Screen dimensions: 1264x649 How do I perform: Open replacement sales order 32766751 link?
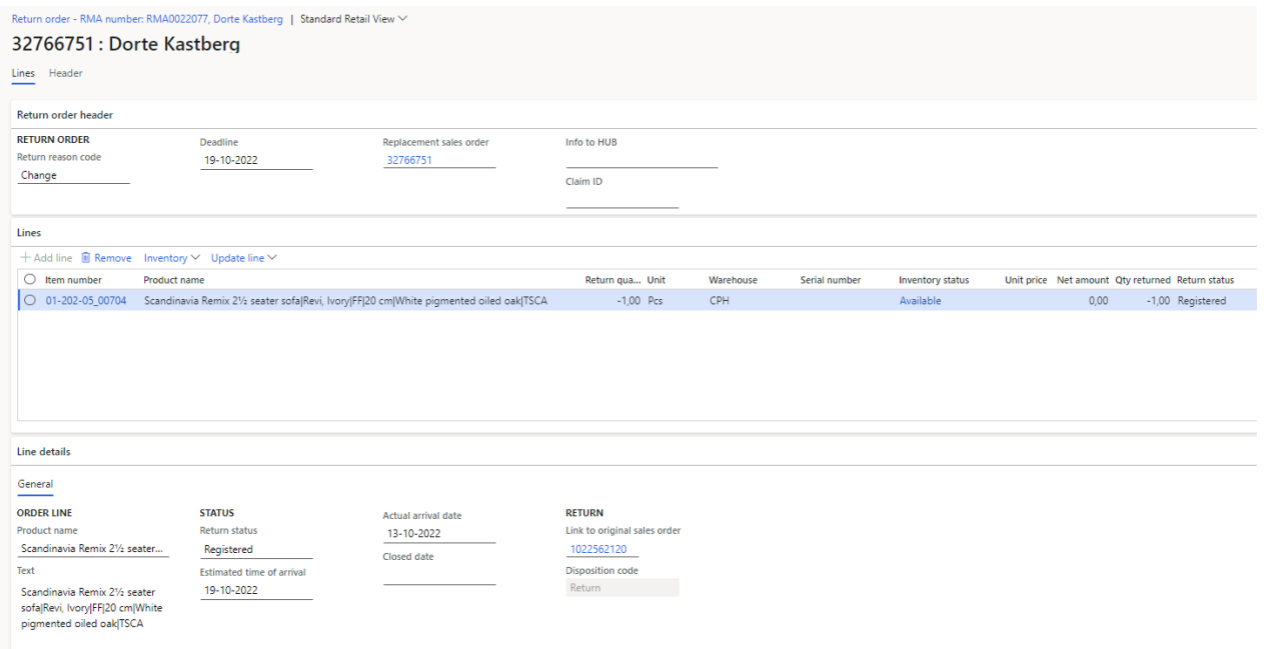411,159
